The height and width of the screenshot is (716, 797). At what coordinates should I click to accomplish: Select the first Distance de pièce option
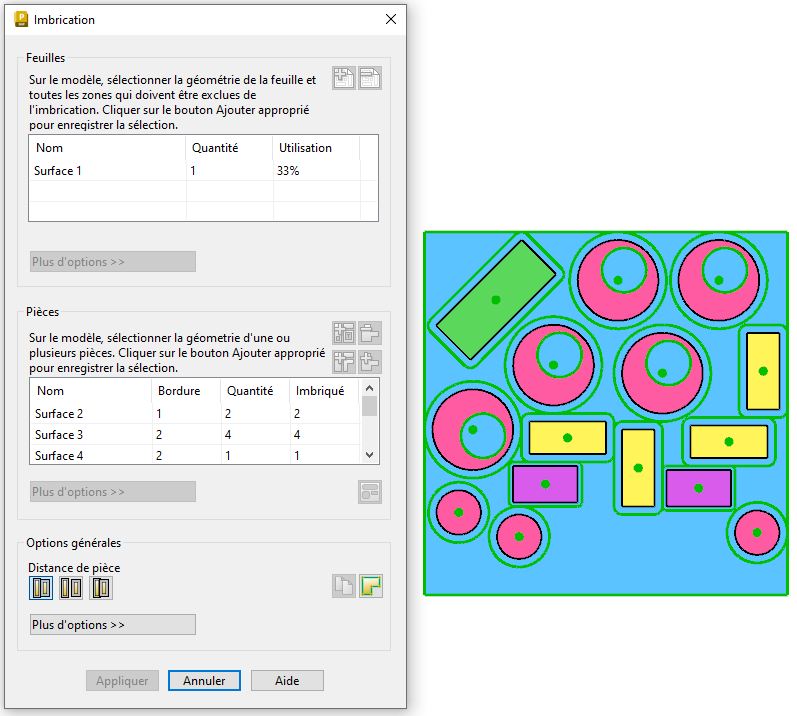coord(41,588)
